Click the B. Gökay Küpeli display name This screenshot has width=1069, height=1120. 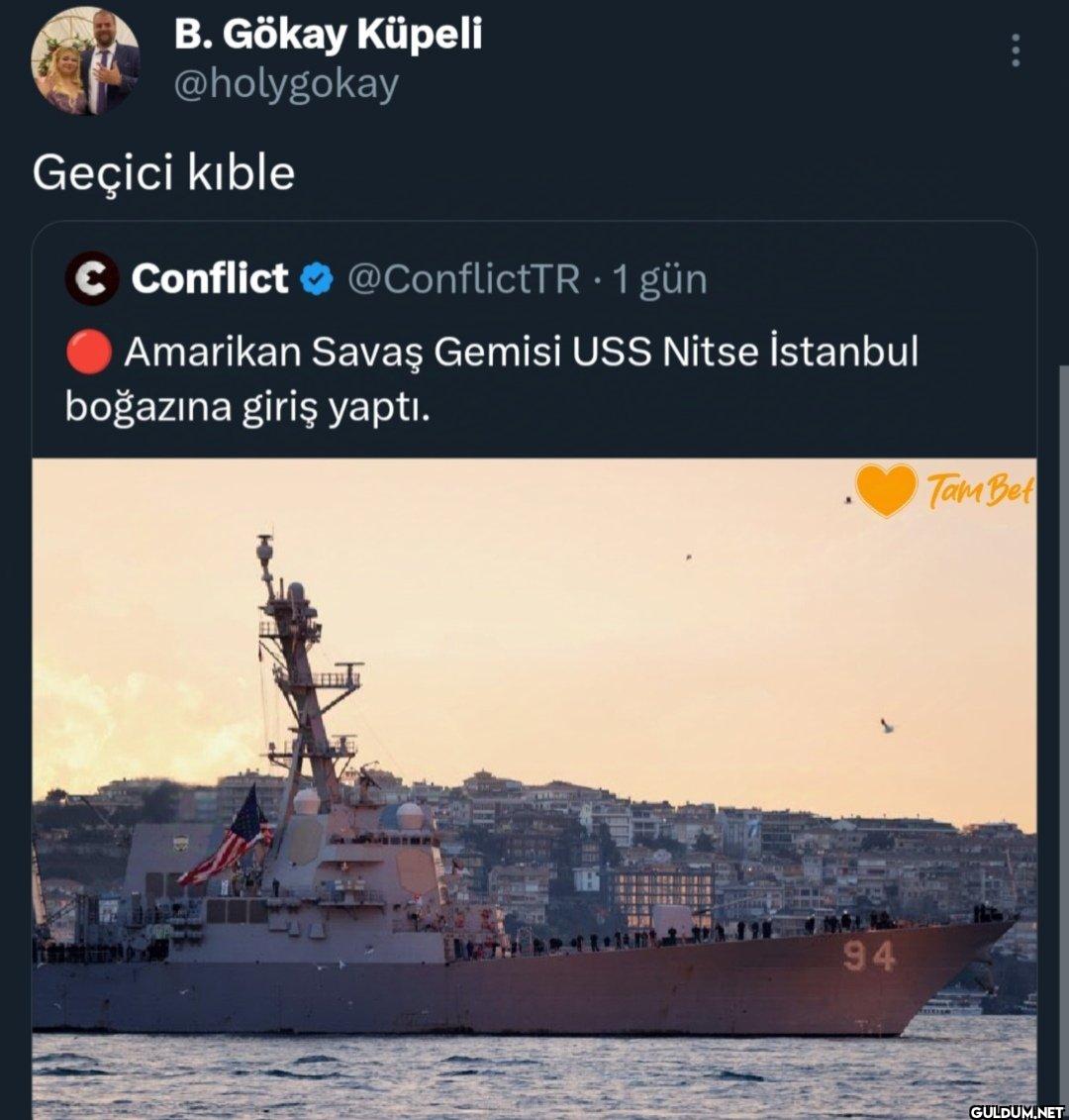[329, 35]
